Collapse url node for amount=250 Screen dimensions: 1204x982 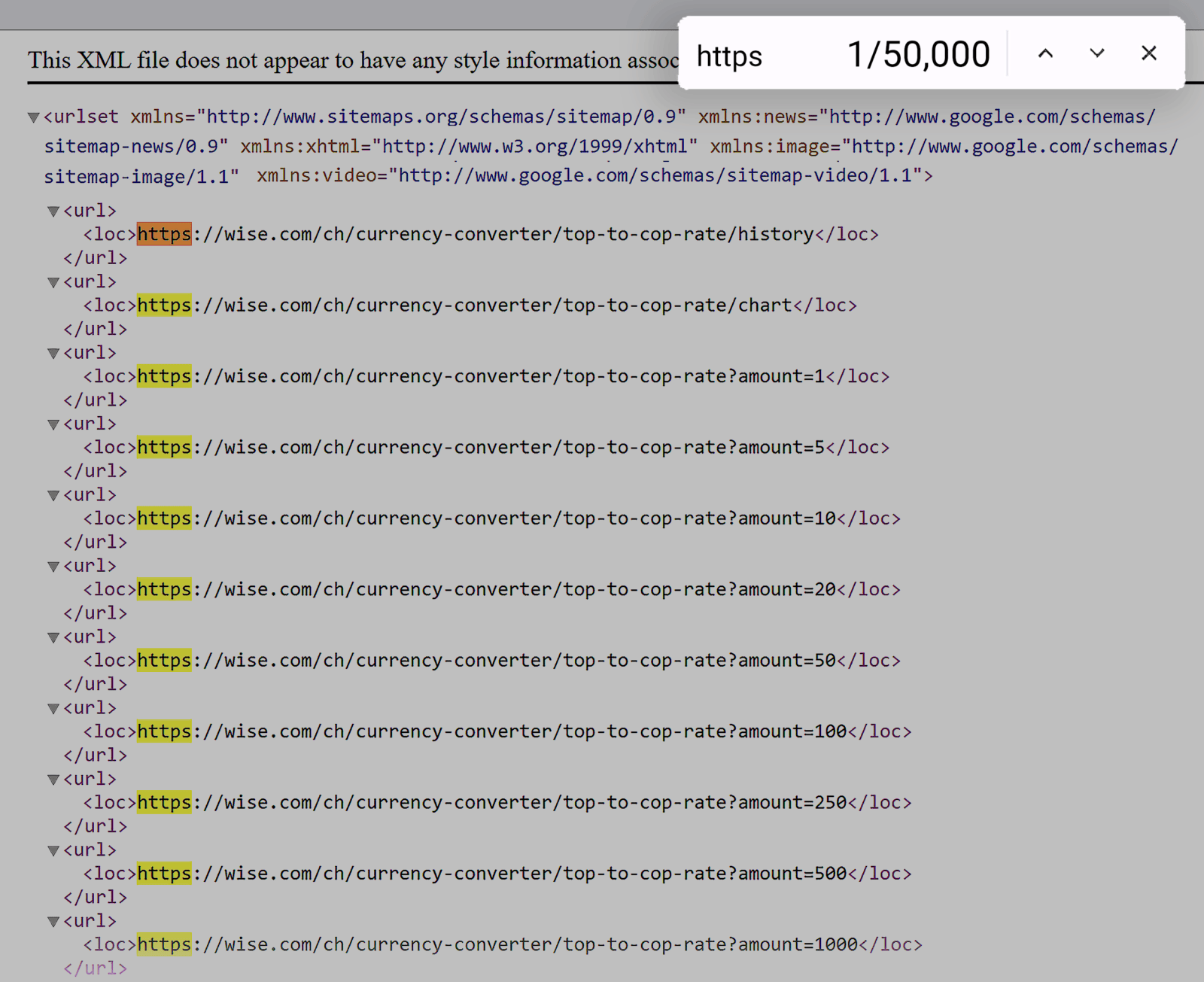pos(53,780)
